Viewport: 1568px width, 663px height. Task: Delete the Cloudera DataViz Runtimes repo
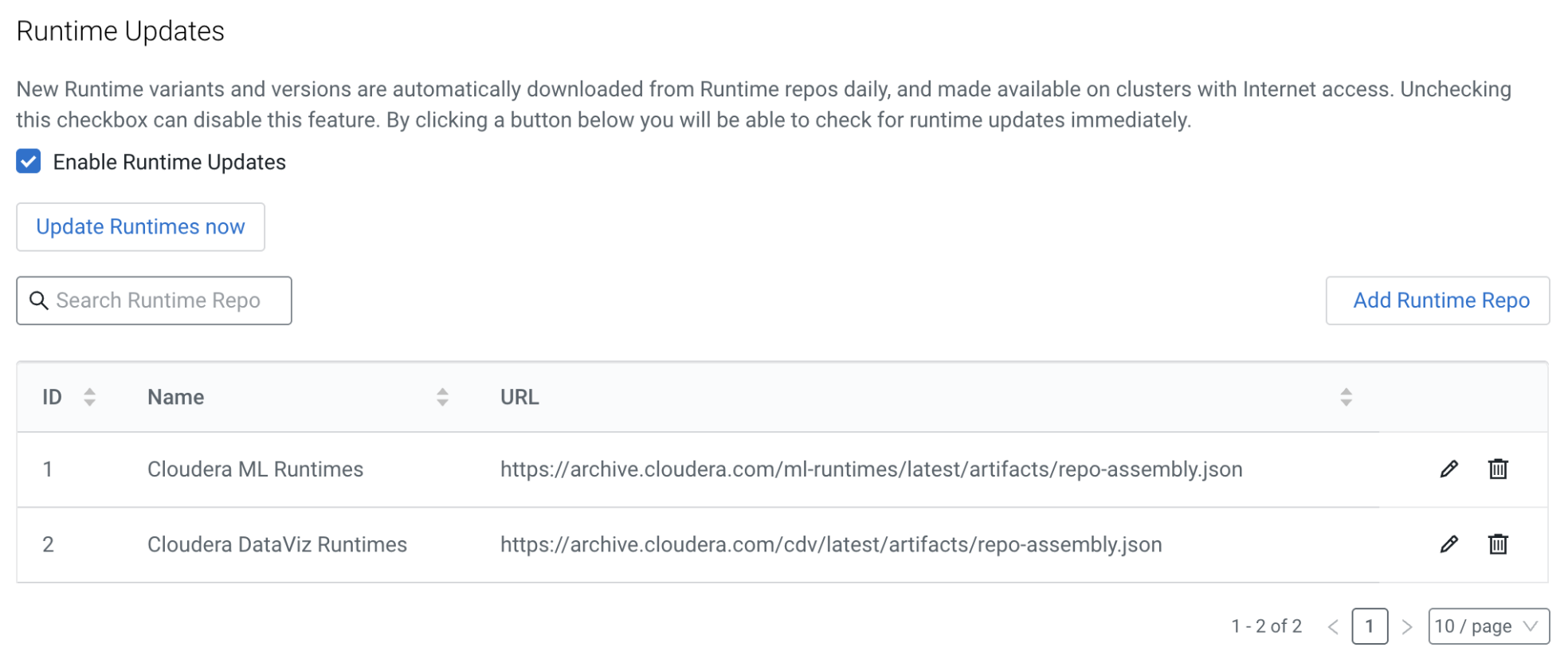[1498, 544]
